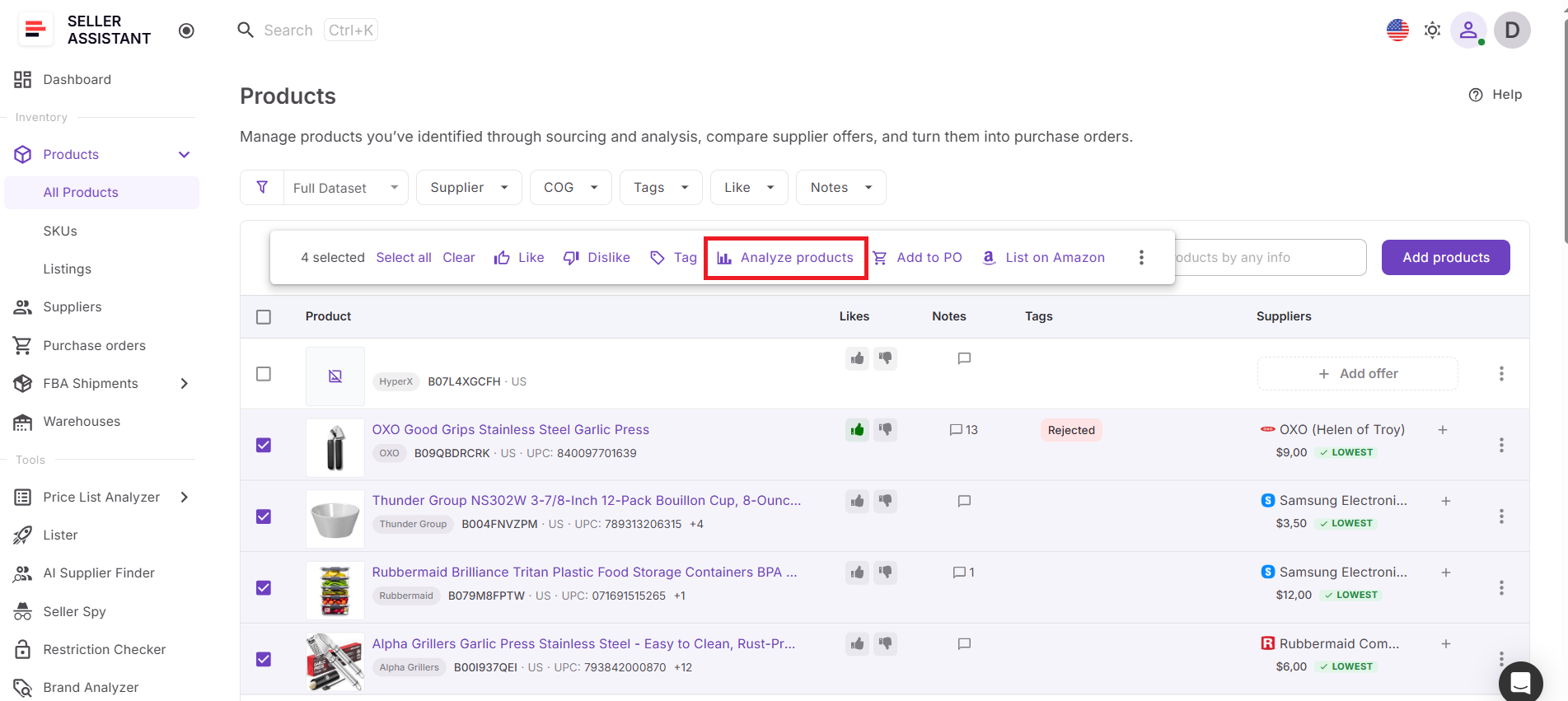Expand Price List Analyzer submenu arrow
The image size is (1568, 701).
coord(185,498)
